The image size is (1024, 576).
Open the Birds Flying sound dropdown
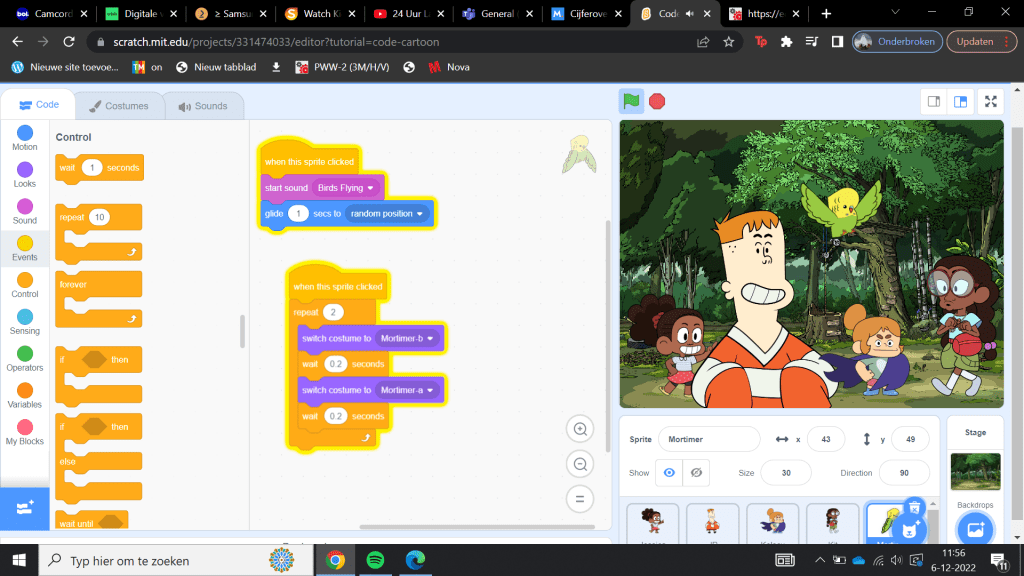point(370,188)
